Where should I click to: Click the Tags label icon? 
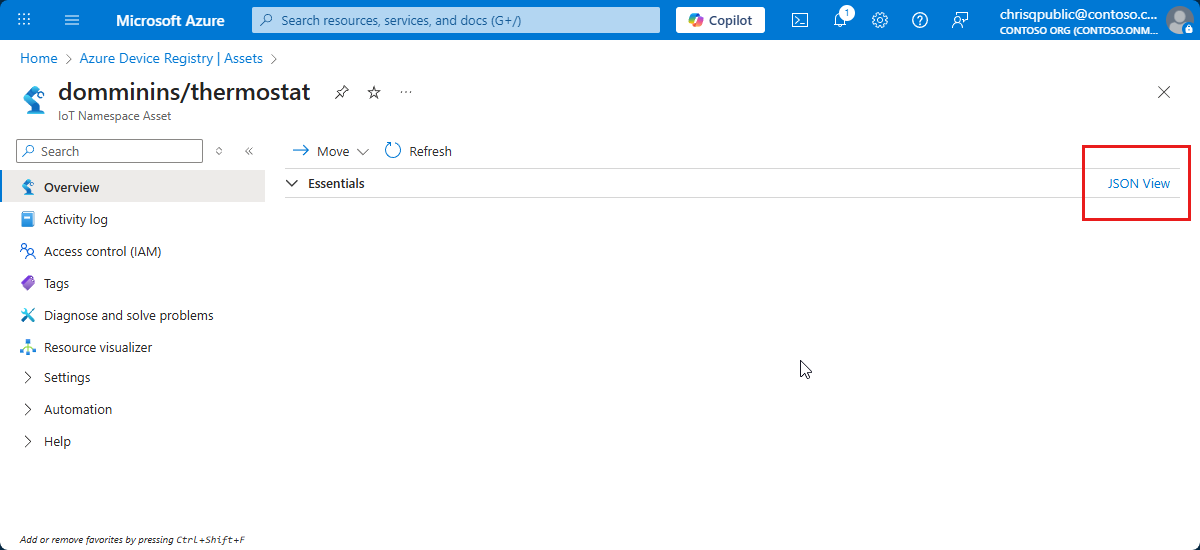(x=28, y=283)
